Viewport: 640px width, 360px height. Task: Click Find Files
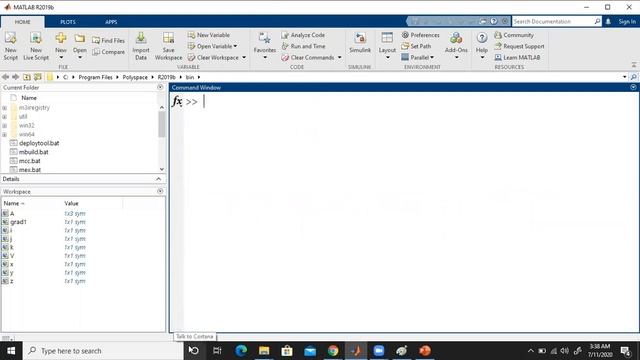click(x=108, y=40)
